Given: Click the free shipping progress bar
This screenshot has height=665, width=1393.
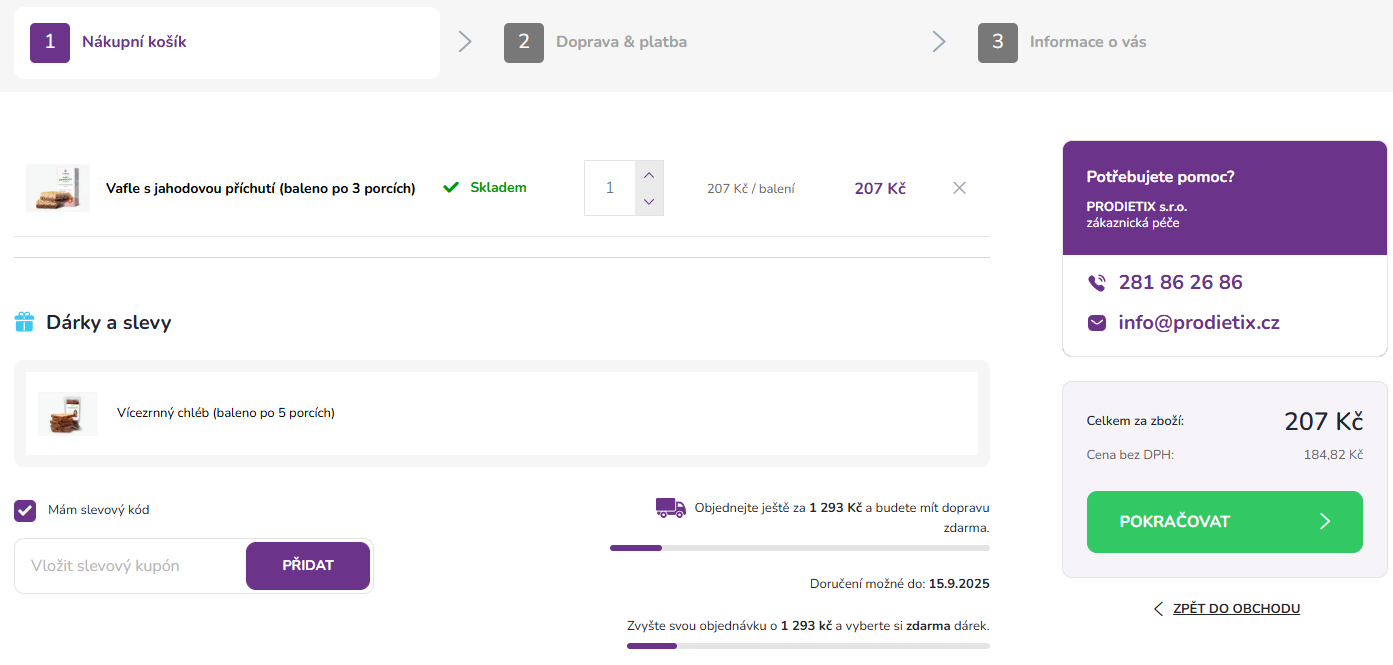Looking at the screenshot, I should pyautogui.click(x=799, y=548).
